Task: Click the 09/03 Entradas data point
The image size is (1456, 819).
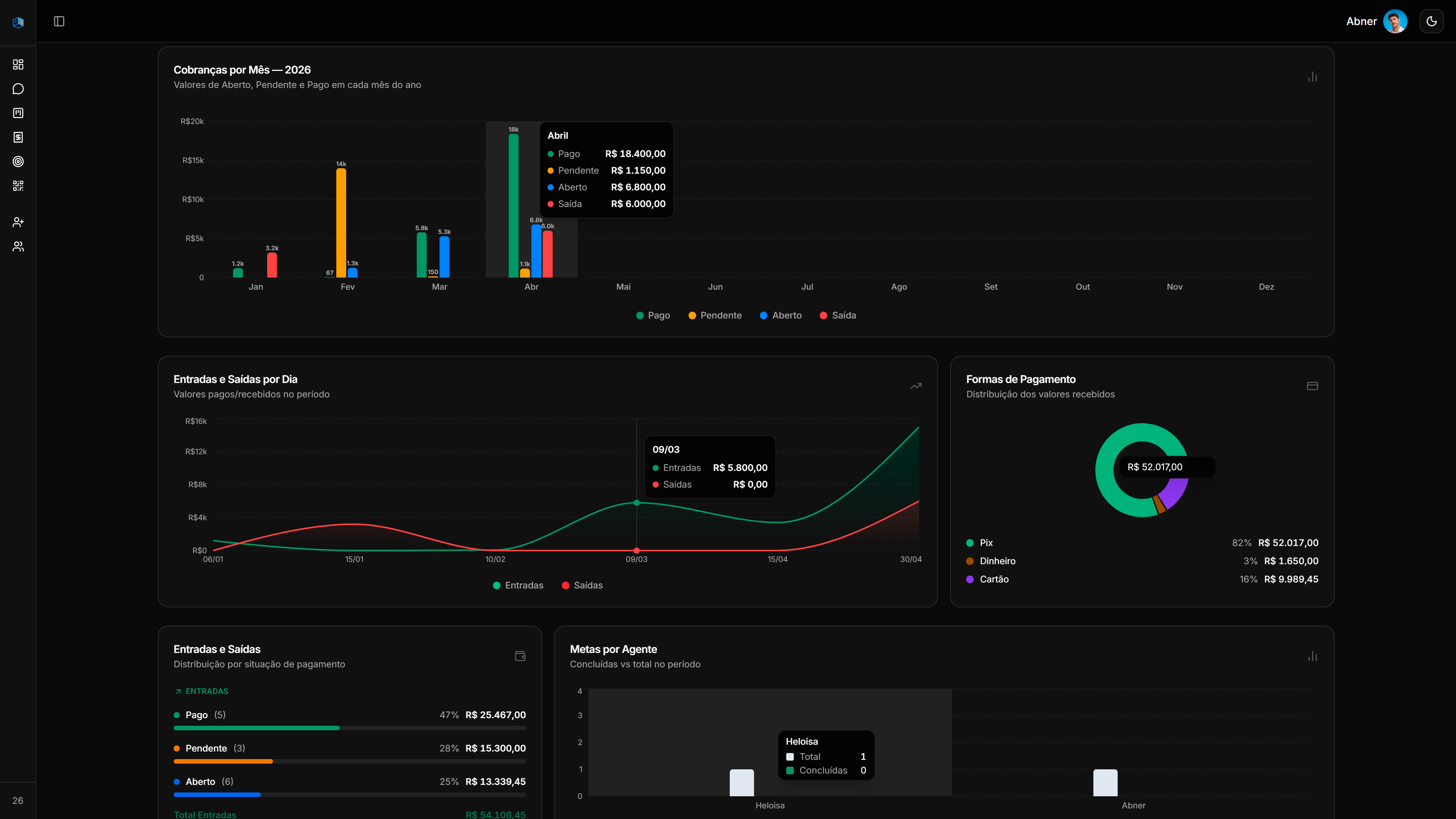Action: (x=637, y=502)
